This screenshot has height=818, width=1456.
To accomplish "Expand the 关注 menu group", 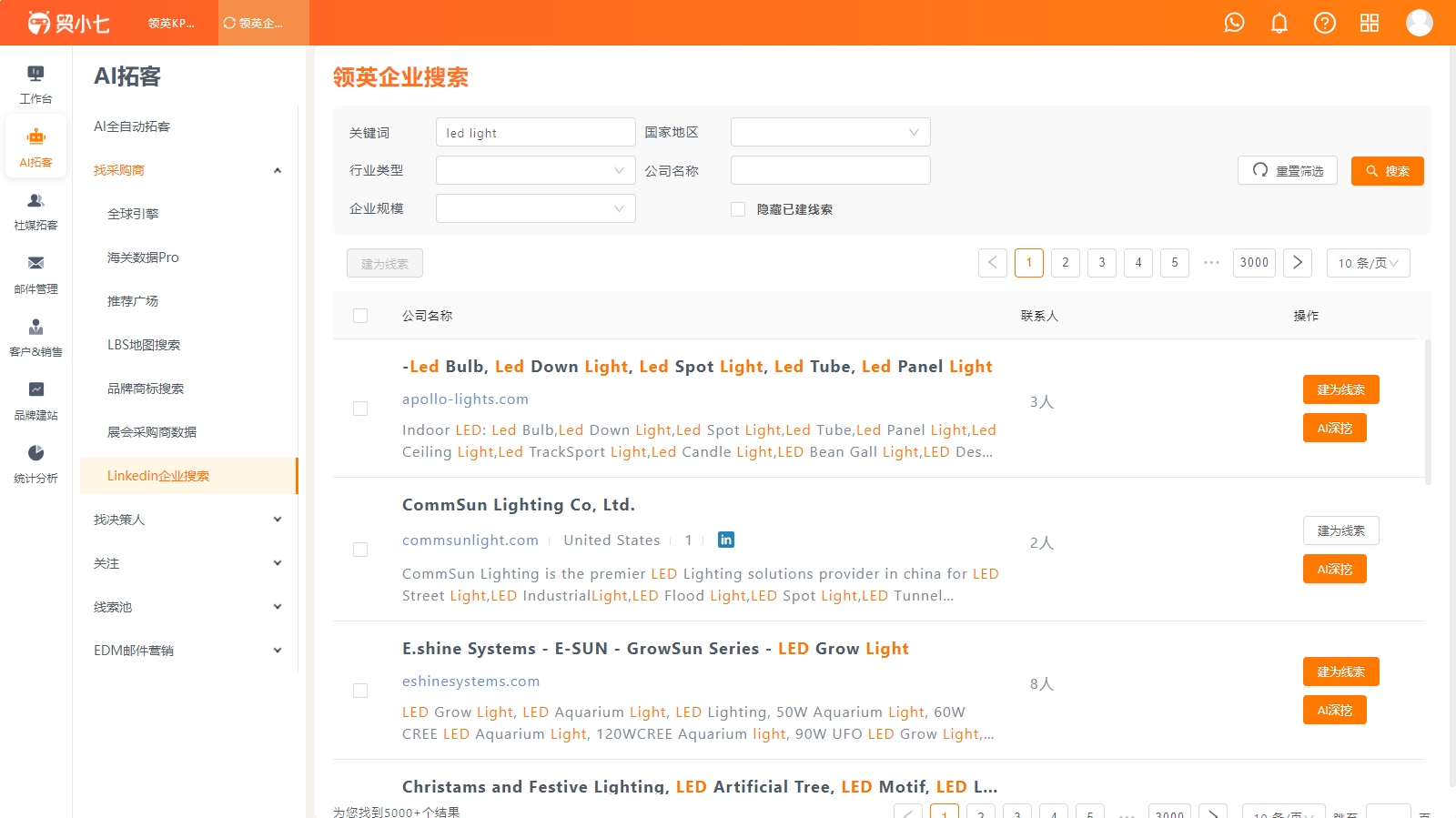I will click(188, 563).
